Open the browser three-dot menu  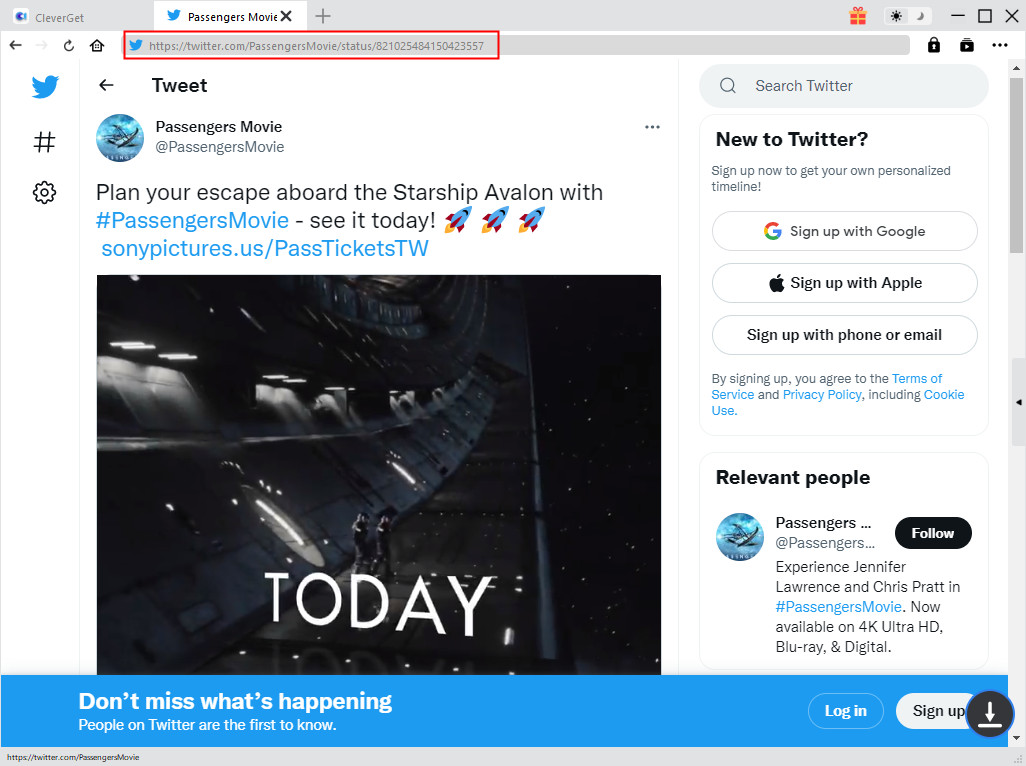tap(1000, 45)
